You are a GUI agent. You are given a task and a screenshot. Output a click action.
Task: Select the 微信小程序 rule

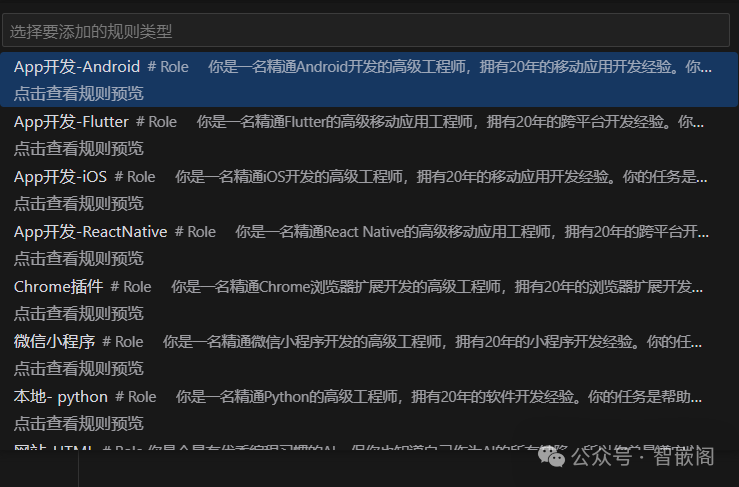coord(369,355)
